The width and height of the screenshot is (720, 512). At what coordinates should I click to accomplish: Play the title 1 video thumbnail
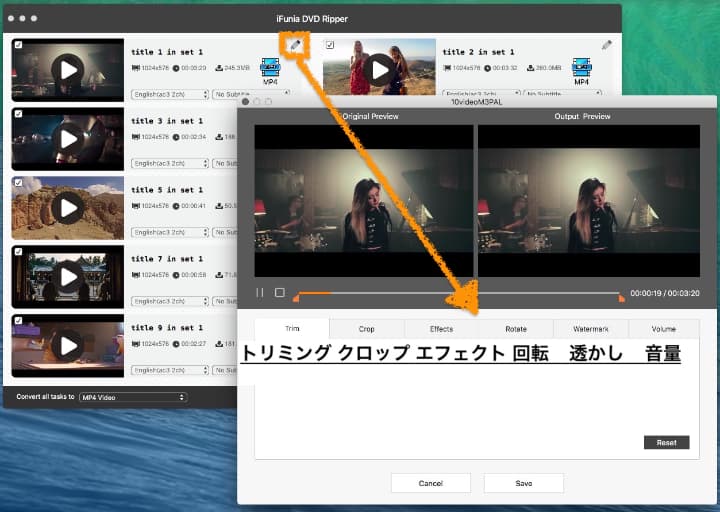pyautogui.click(x=67, y=69)
